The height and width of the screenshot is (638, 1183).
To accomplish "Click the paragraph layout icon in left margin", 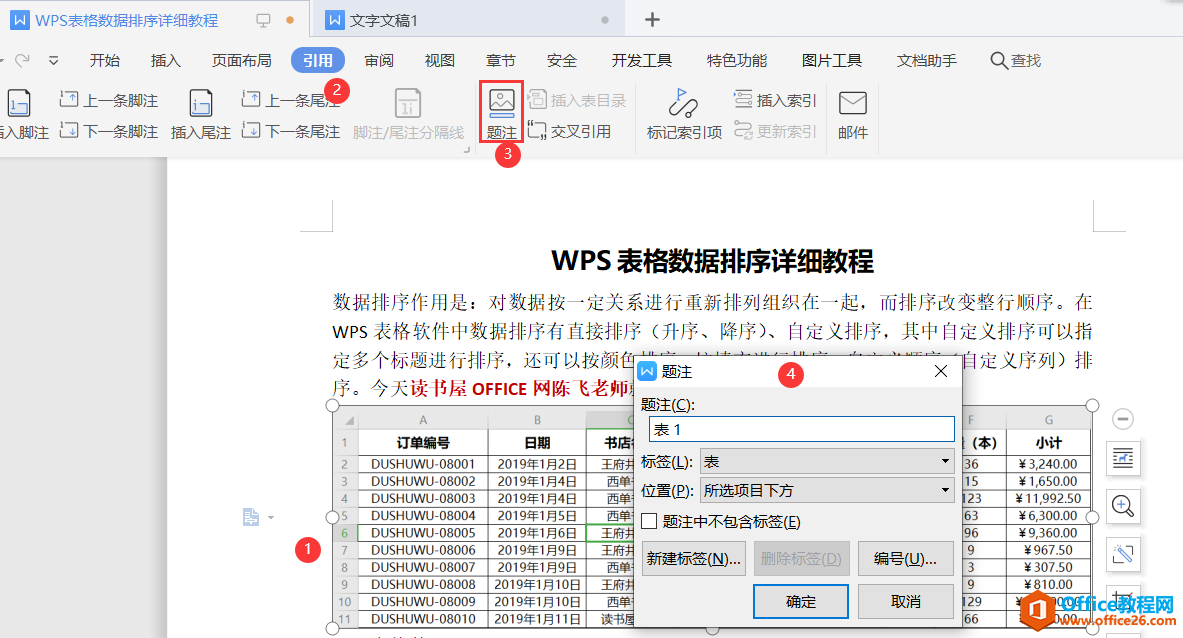I will click(x=251, y=517).
